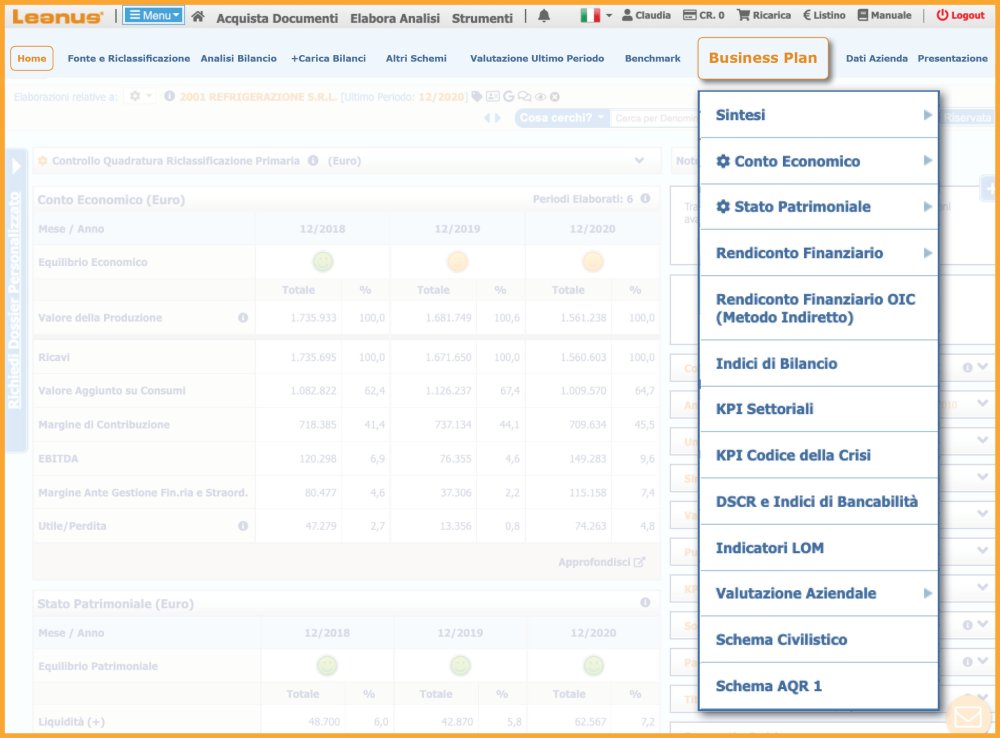This screenshot has height=738, width=1000.
Task: Open the Cosa cerchi? dropdown
Action: coord(561,118)
